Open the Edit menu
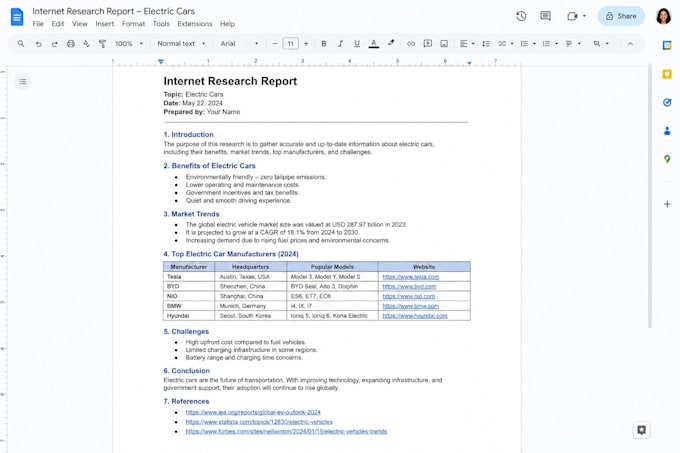The image size is (680, 453). tap(58, 24)
